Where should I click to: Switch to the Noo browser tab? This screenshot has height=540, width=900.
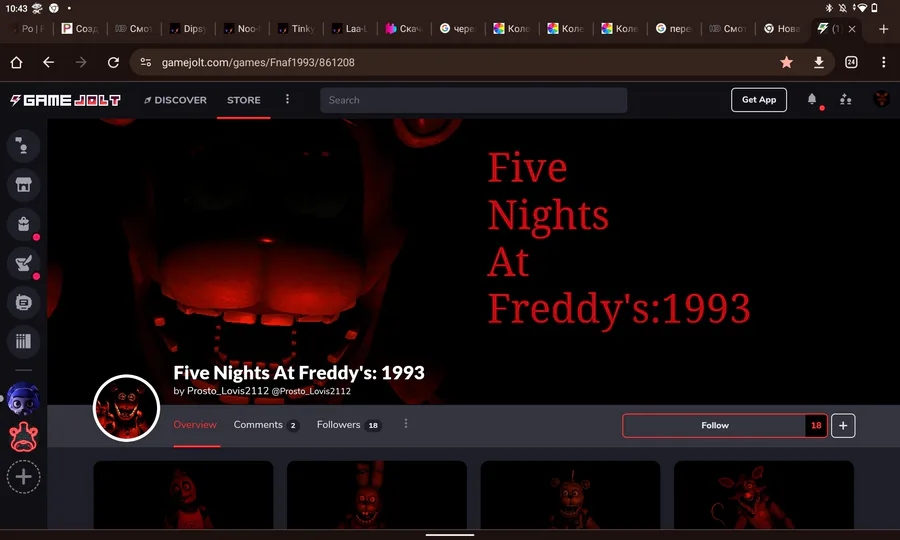(242, 29)
